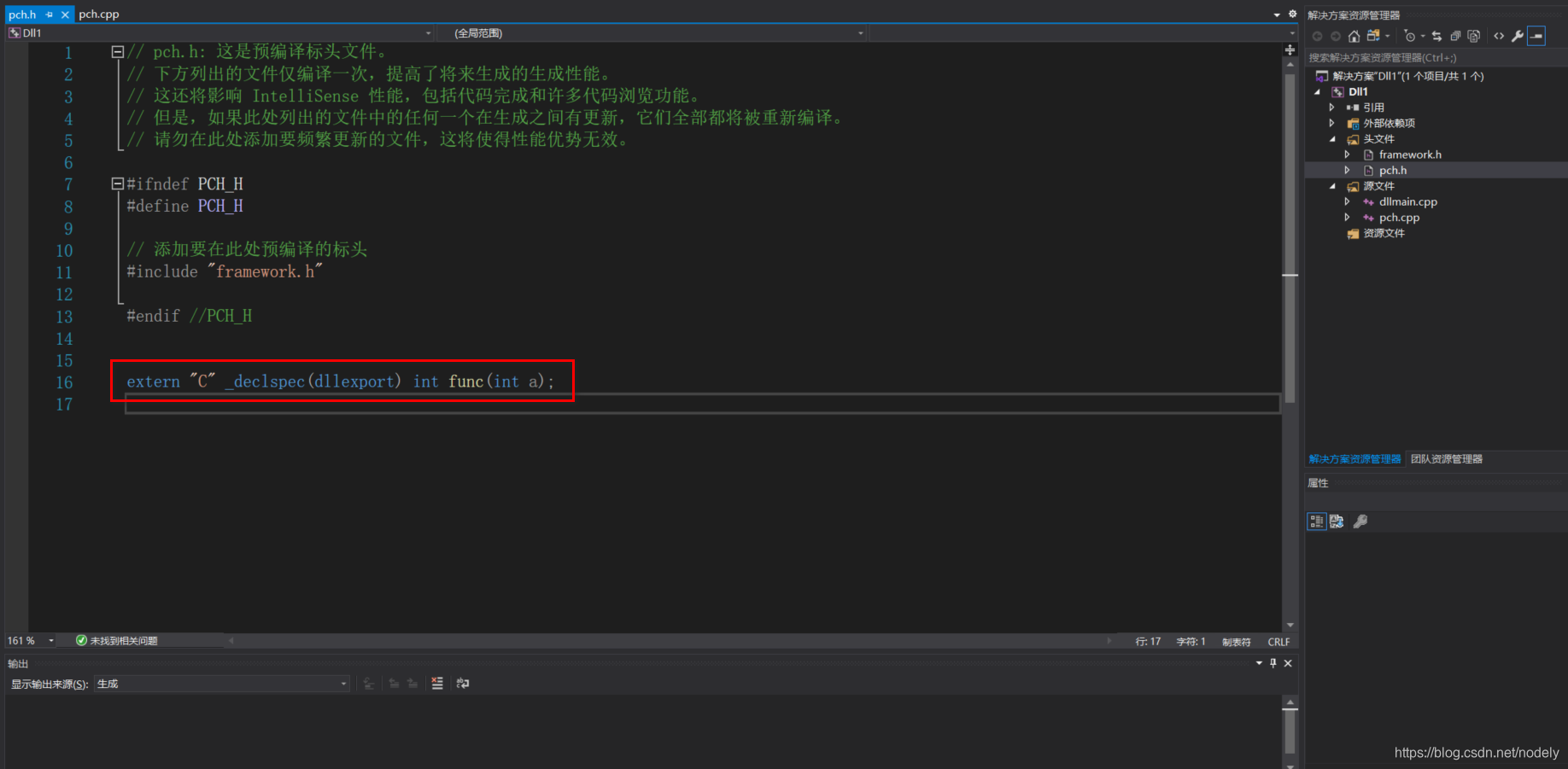1568x769 pixels.
Task: Collapse the #ifndef block at line 7
Action: (118, 184)
